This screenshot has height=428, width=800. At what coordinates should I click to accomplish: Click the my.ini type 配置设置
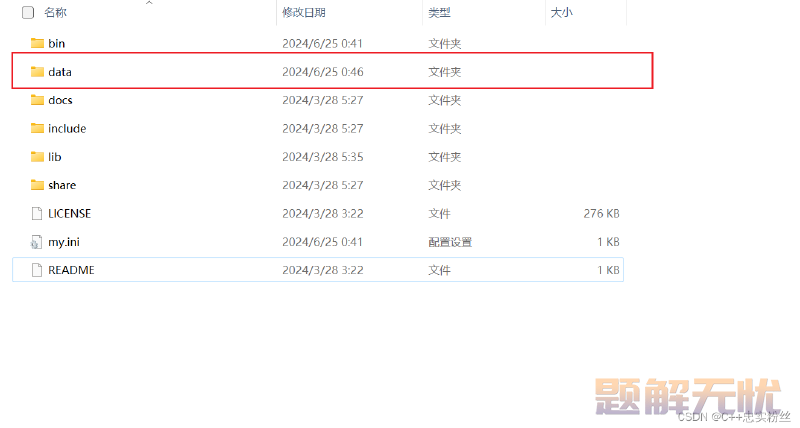pyautogui.click(x=450, y=242)
